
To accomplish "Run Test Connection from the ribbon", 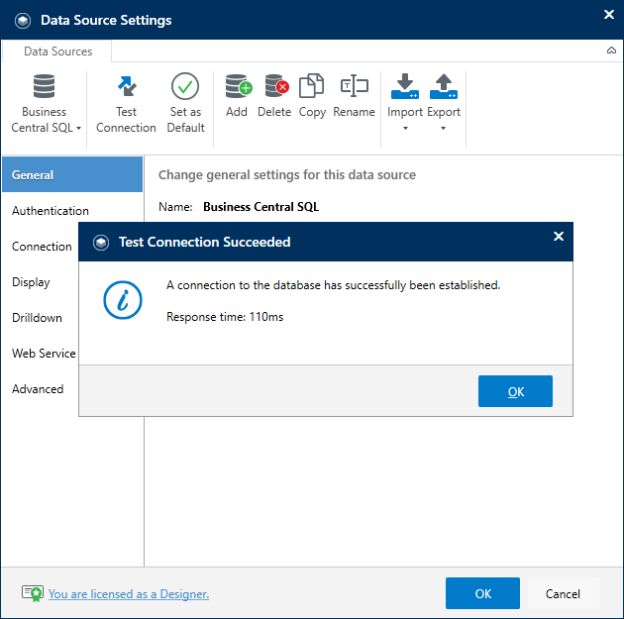I will [126, 103].
